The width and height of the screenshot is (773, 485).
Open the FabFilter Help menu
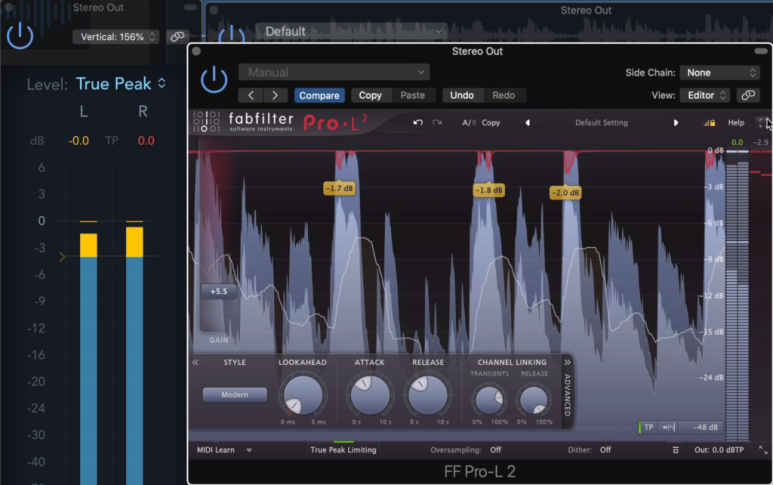(736, 123)
